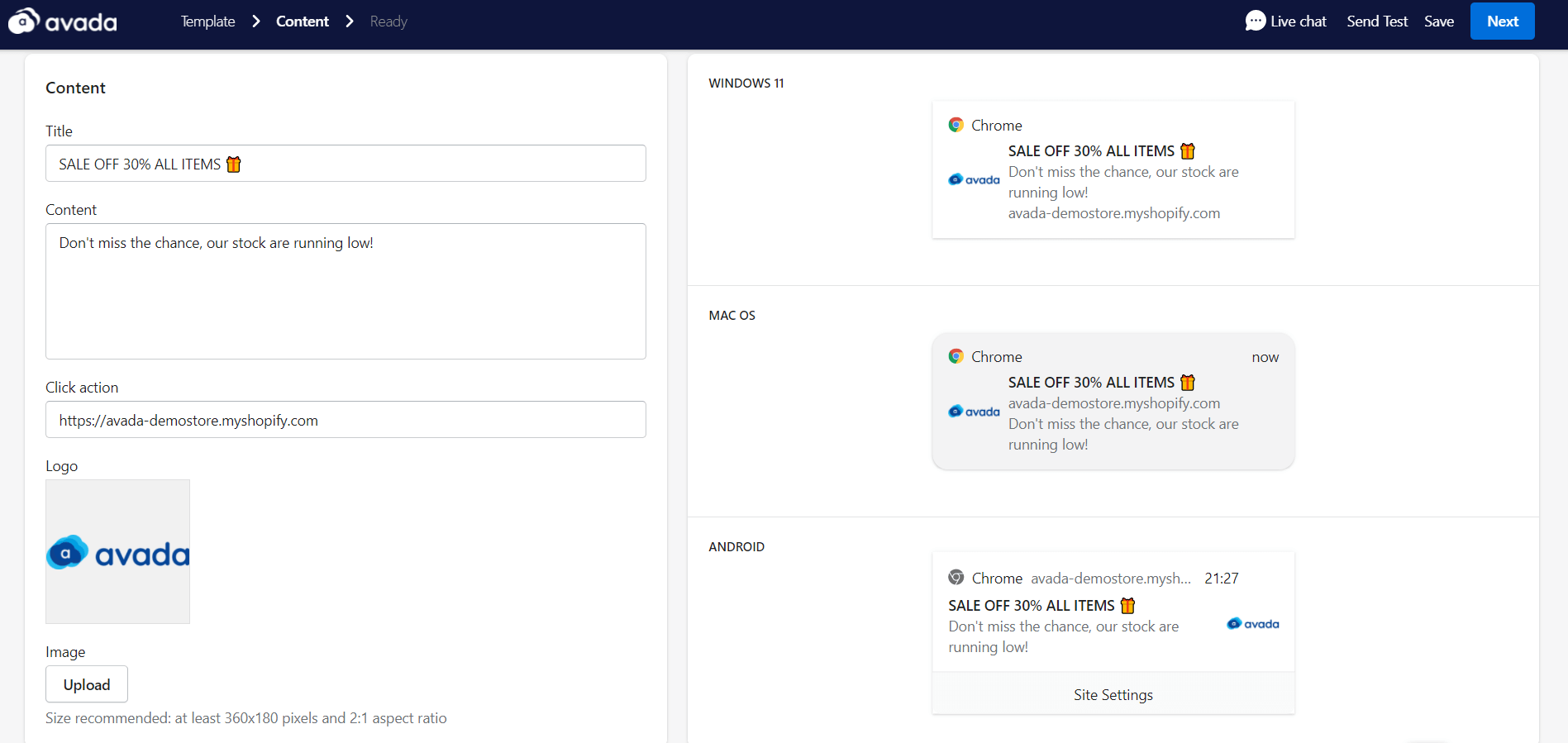Jump to the Ready step
Viewport: 1568px width, 743px height.
coord(388,21)
